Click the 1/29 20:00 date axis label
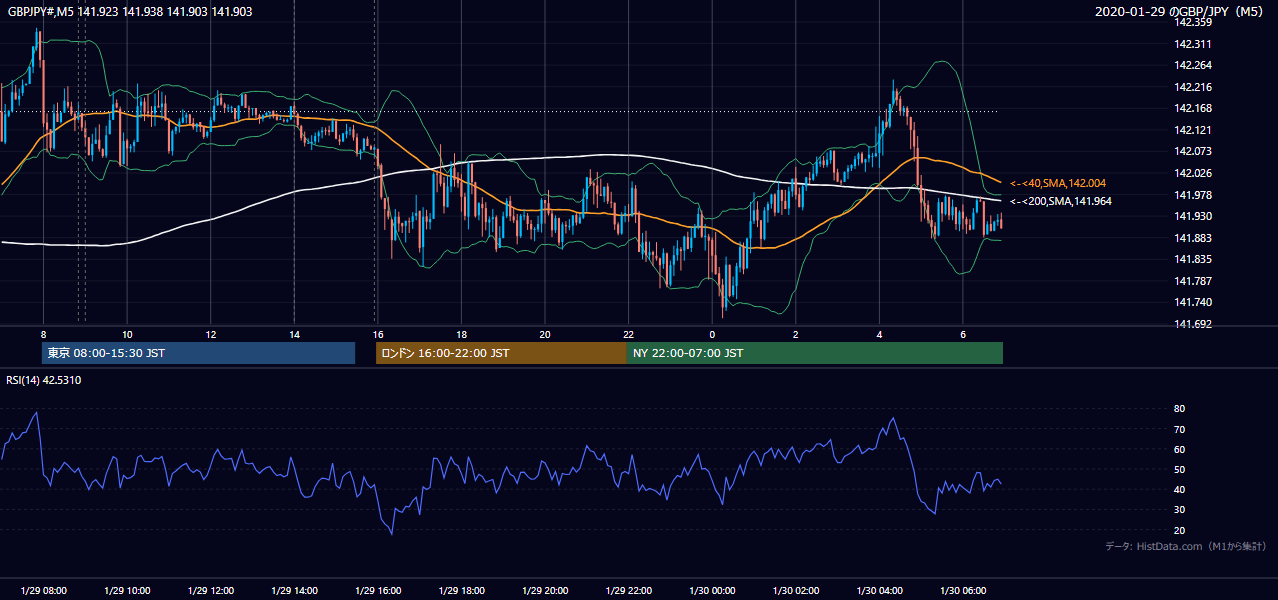 pos(545,590)
